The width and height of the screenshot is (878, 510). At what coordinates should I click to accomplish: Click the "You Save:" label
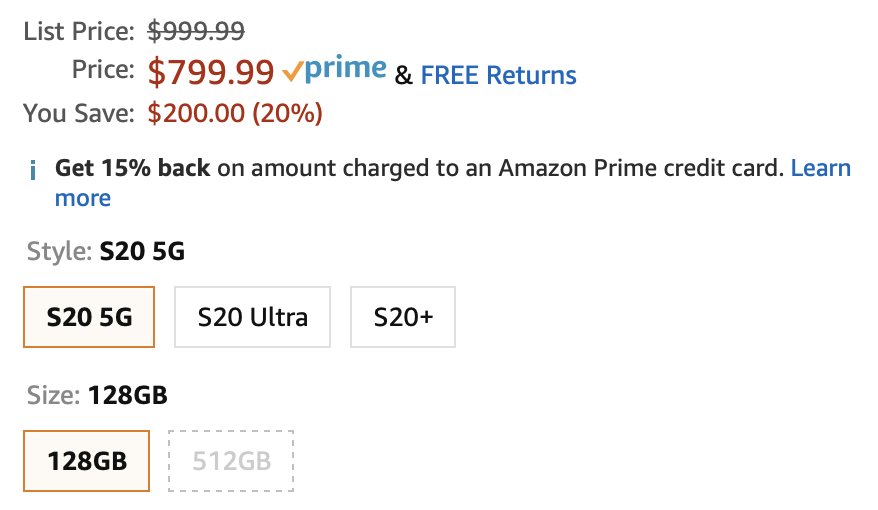pyautogui.click(x=79, y=113)
